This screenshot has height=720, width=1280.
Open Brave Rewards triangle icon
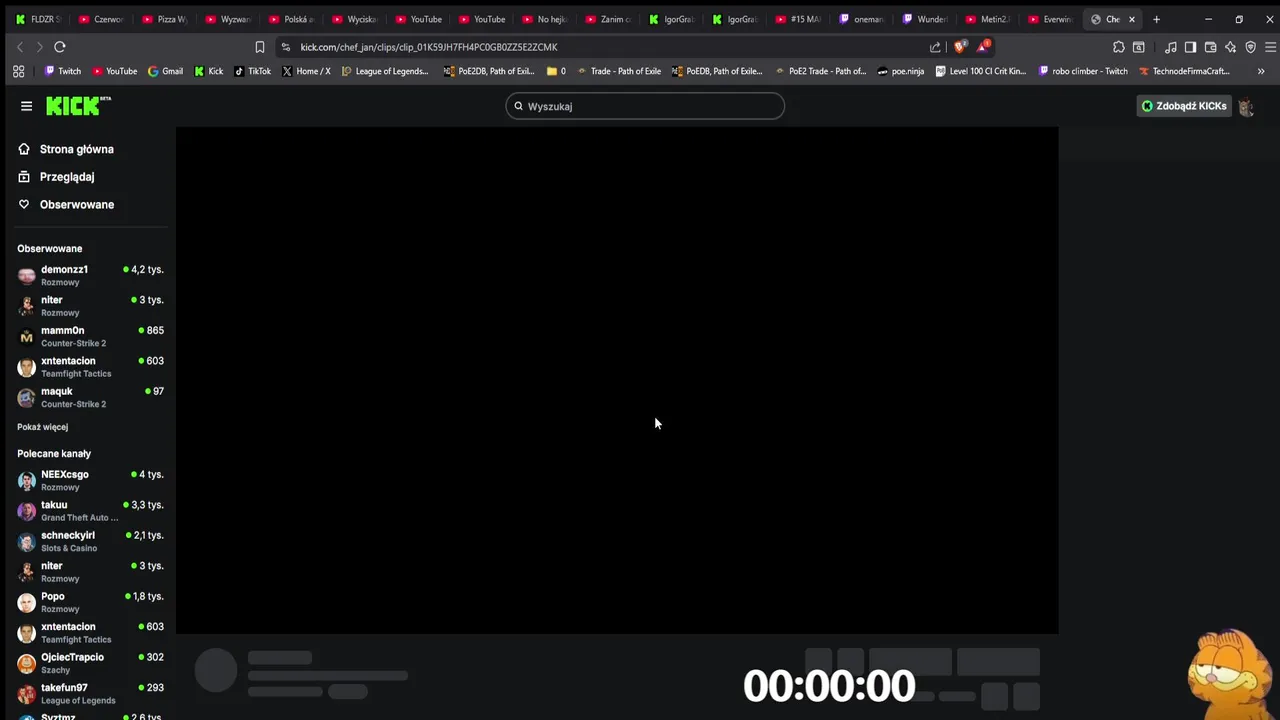point(983,46)
